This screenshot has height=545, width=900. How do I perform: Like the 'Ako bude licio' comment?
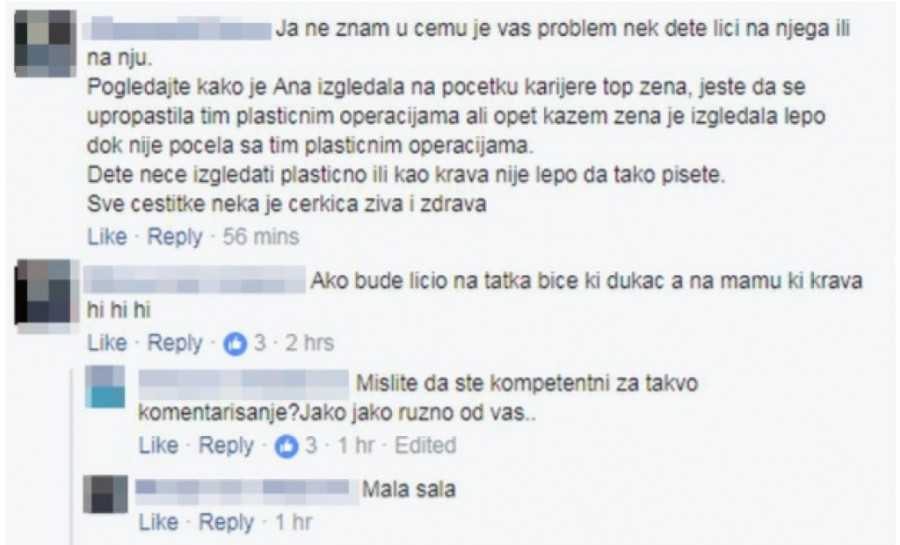point(107,343)
